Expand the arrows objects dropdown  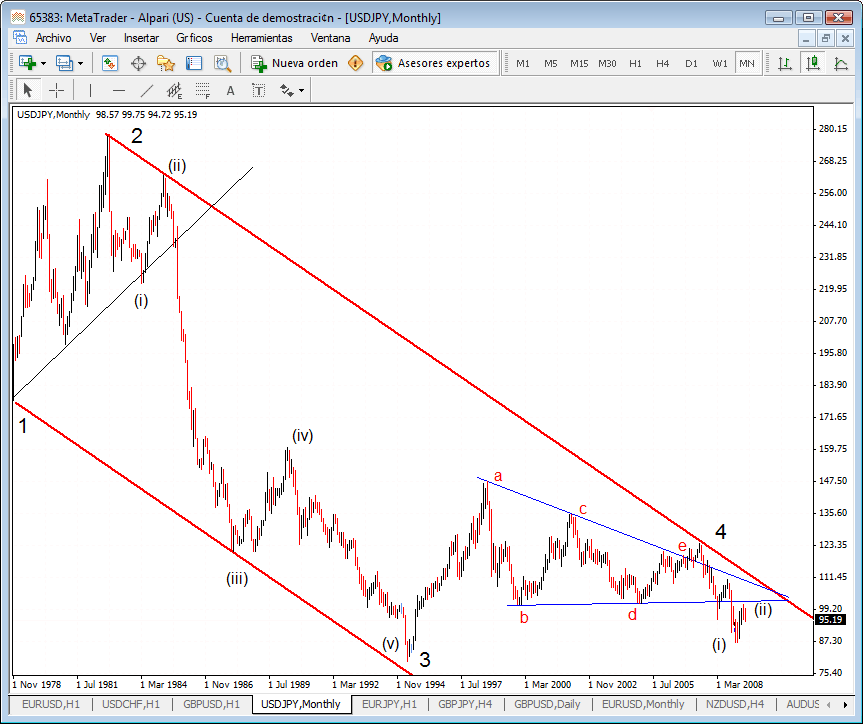coord(301,90)
